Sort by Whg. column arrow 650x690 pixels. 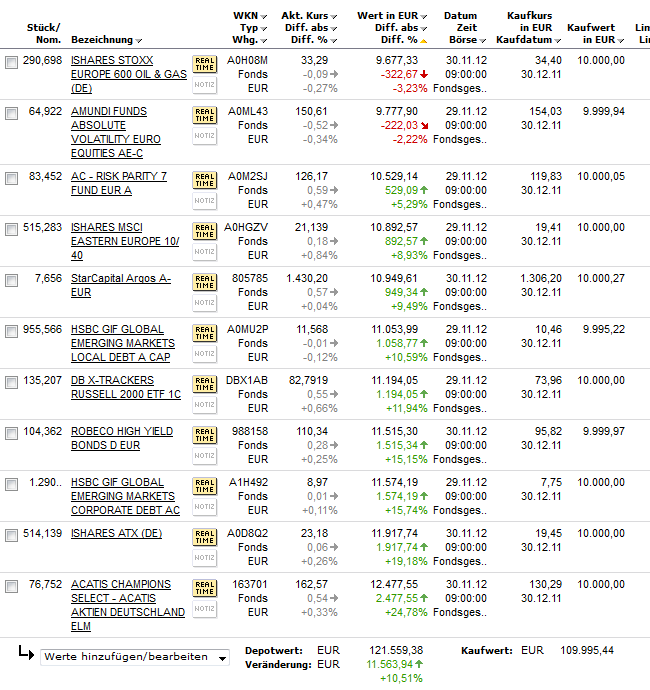click(x=264, y=41)
